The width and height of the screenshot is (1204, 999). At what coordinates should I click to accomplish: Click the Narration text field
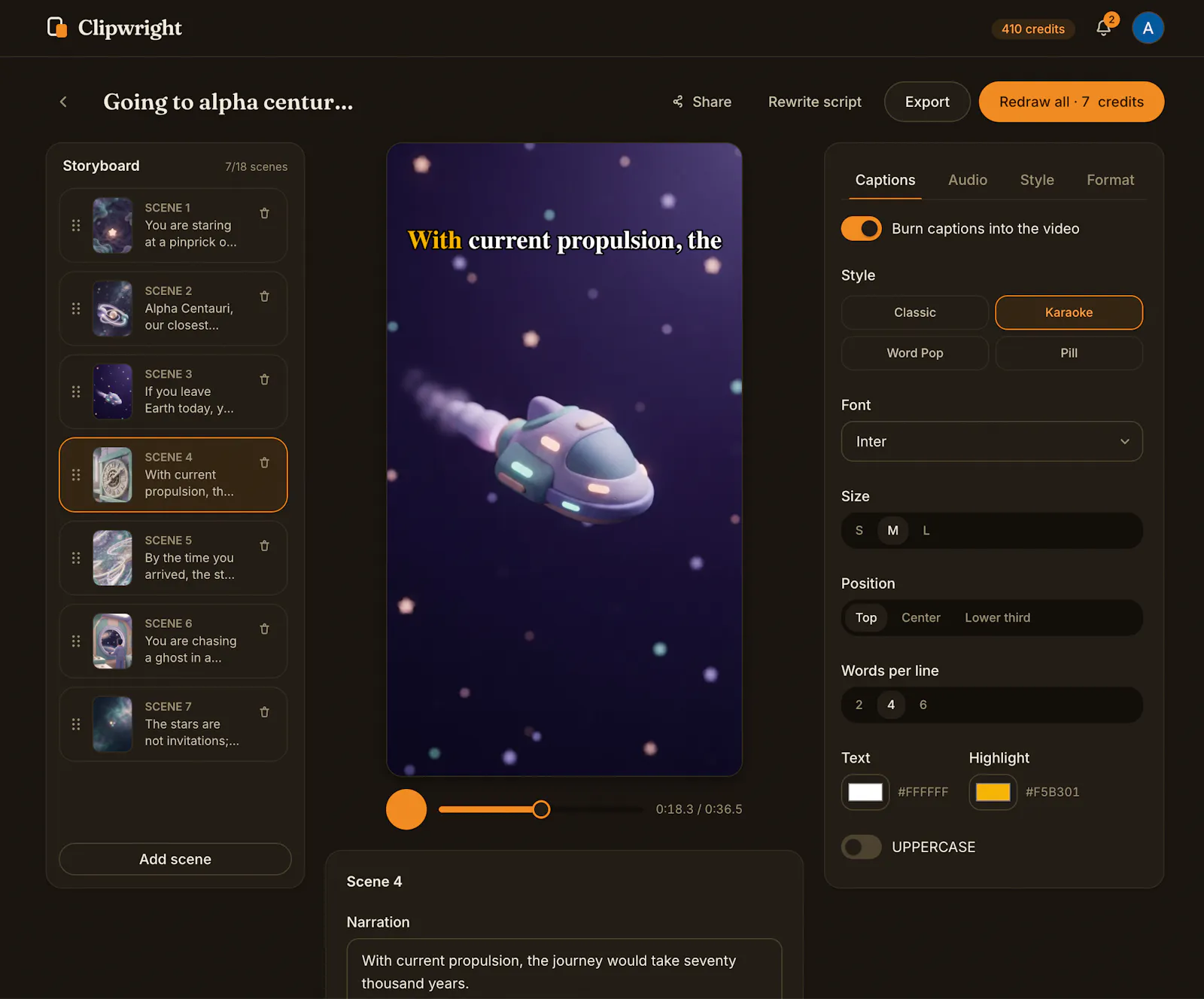click(x=564, y=969)
